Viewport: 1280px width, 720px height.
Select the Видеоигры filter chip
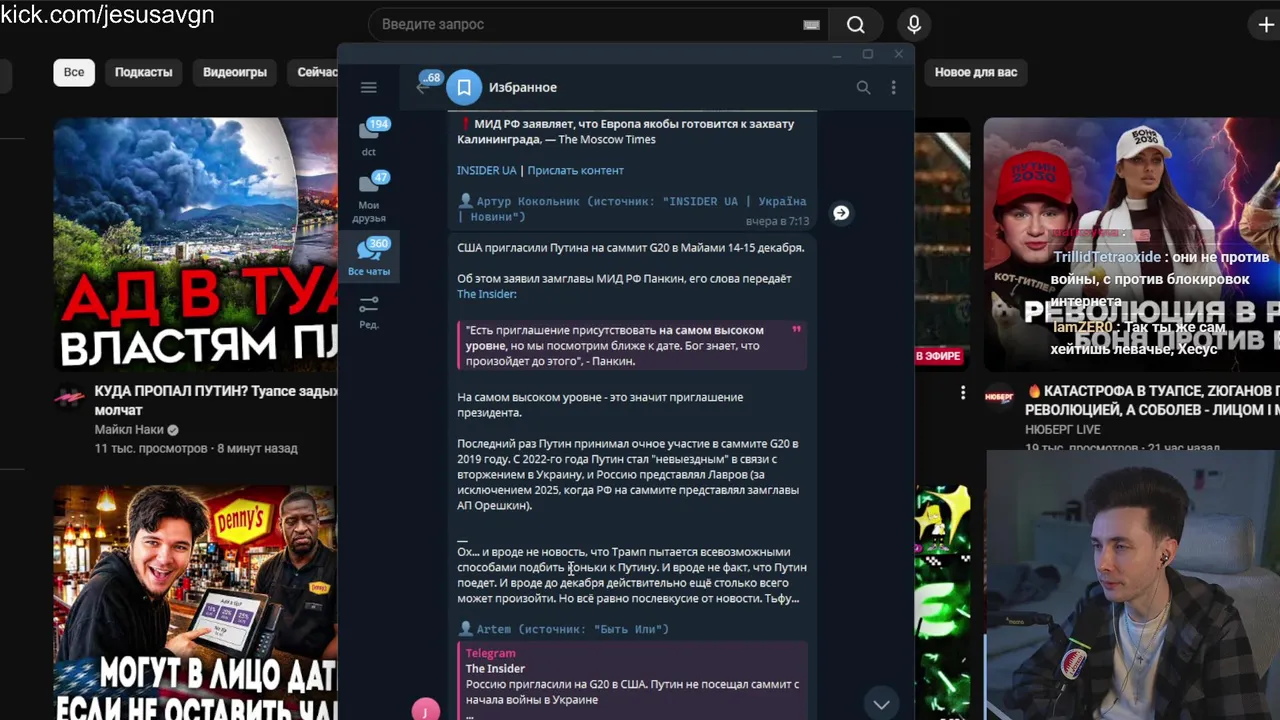pos(235,72)
